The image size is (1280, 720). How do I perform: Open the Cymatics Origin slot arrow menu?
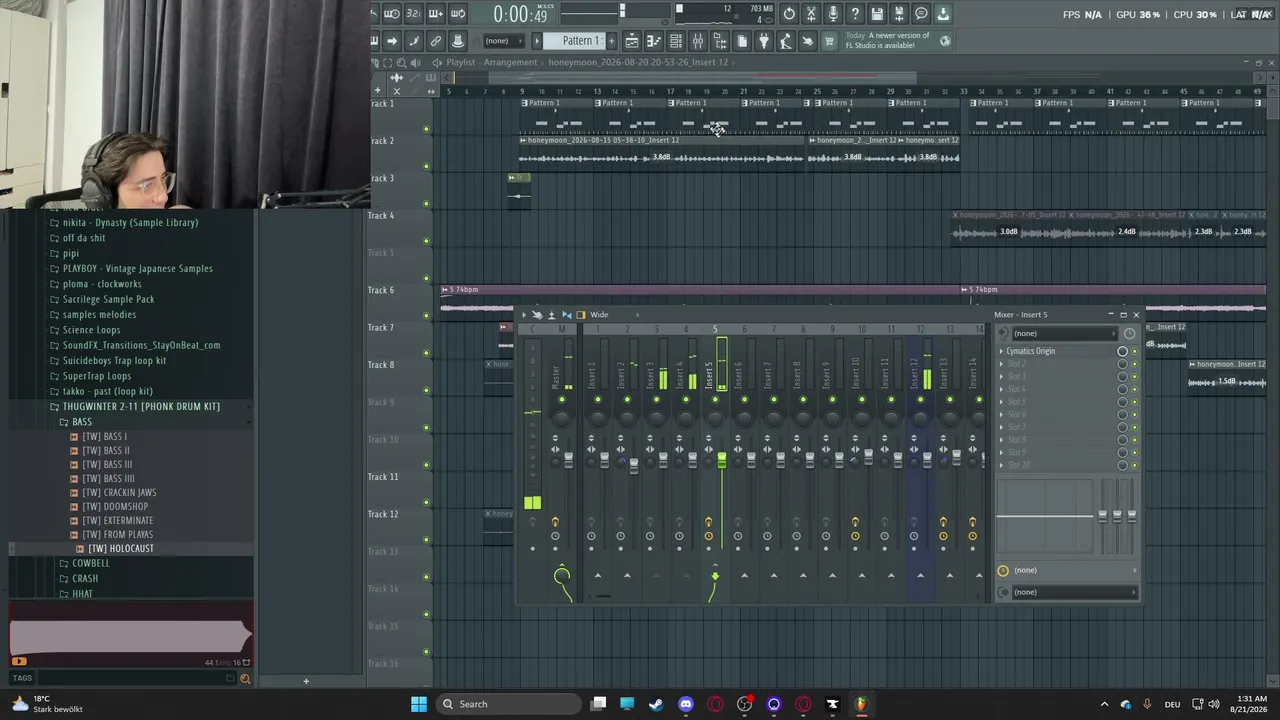[x=1001, y=351]
